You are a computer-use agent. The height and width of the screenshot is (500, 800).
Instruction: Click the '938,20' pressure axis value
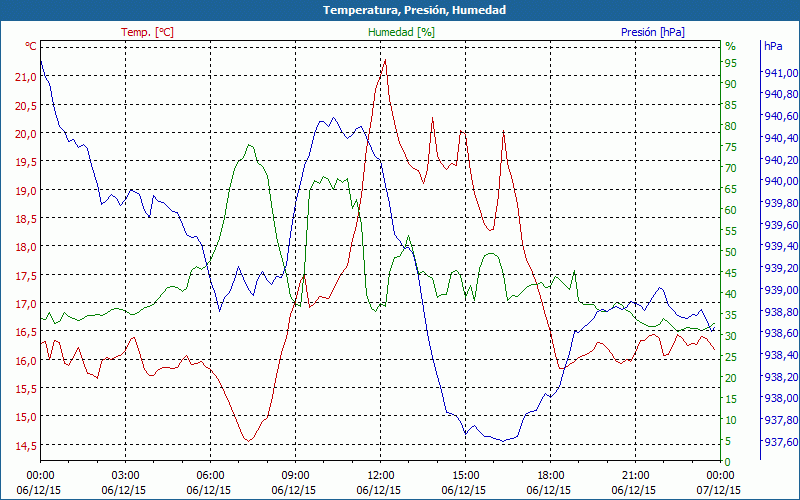(x=781, y=377)
